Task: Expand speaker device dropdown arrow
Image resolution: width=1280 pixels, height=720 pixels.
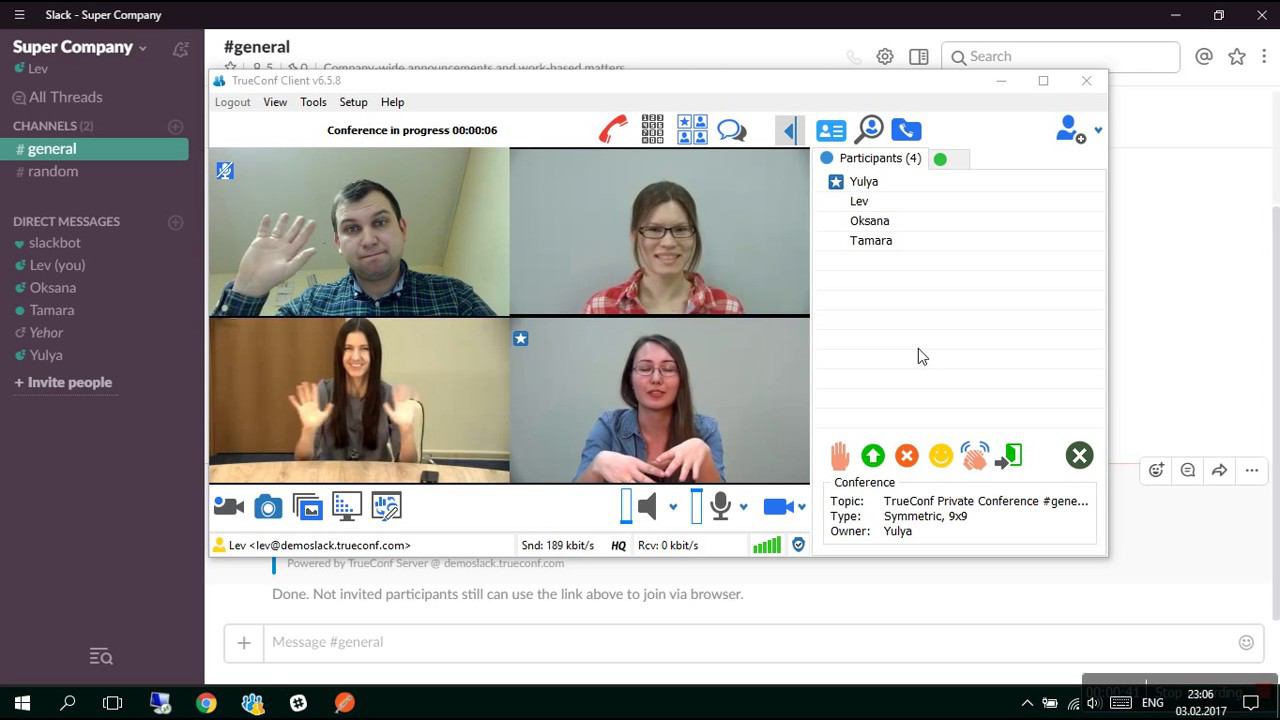Action: pyautogui.click(x=673, y=508)
